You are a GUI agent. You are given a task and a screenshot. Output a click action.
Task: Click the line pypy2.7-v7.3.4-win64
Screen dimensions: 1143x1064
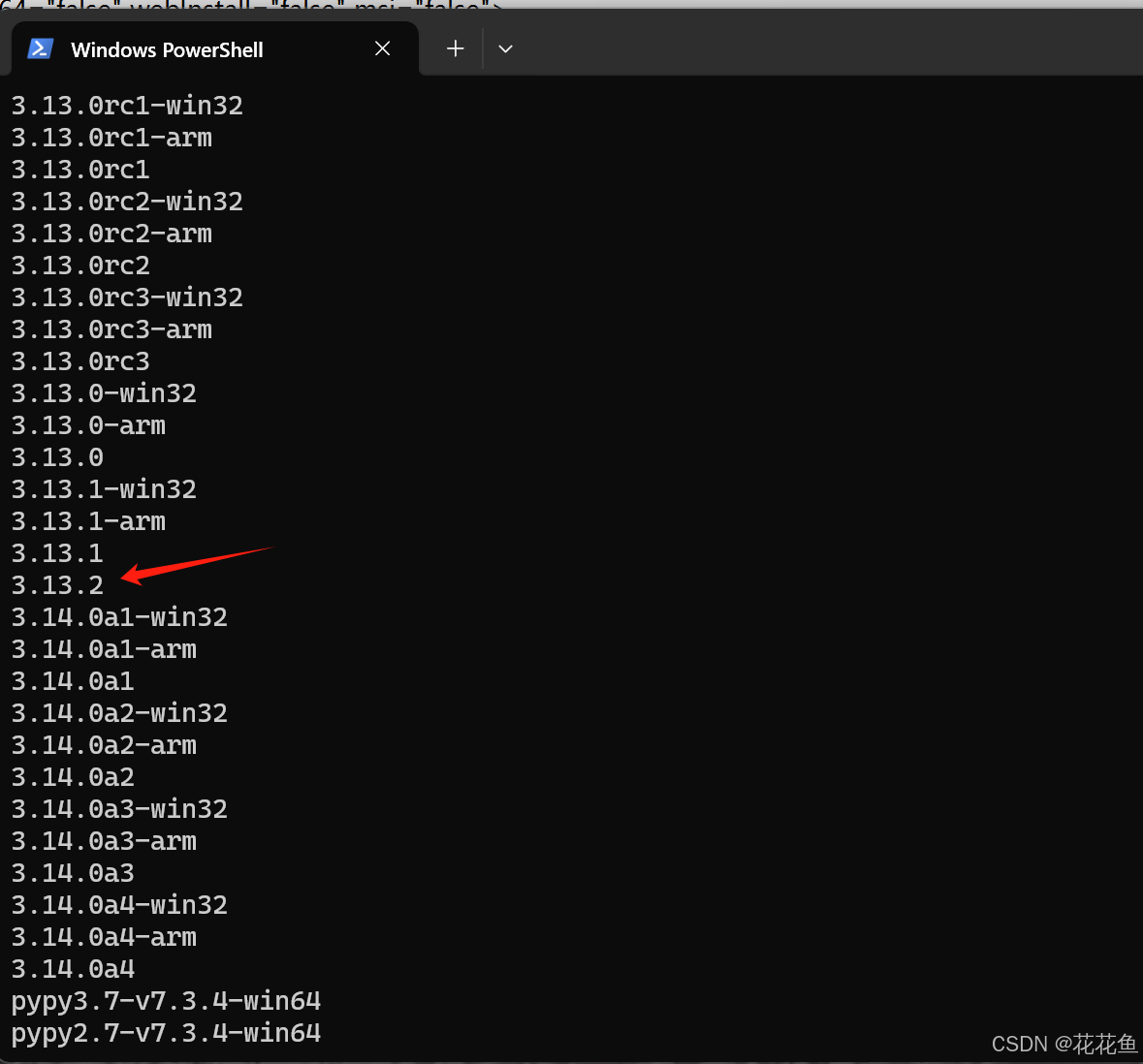coord(166,1033)
